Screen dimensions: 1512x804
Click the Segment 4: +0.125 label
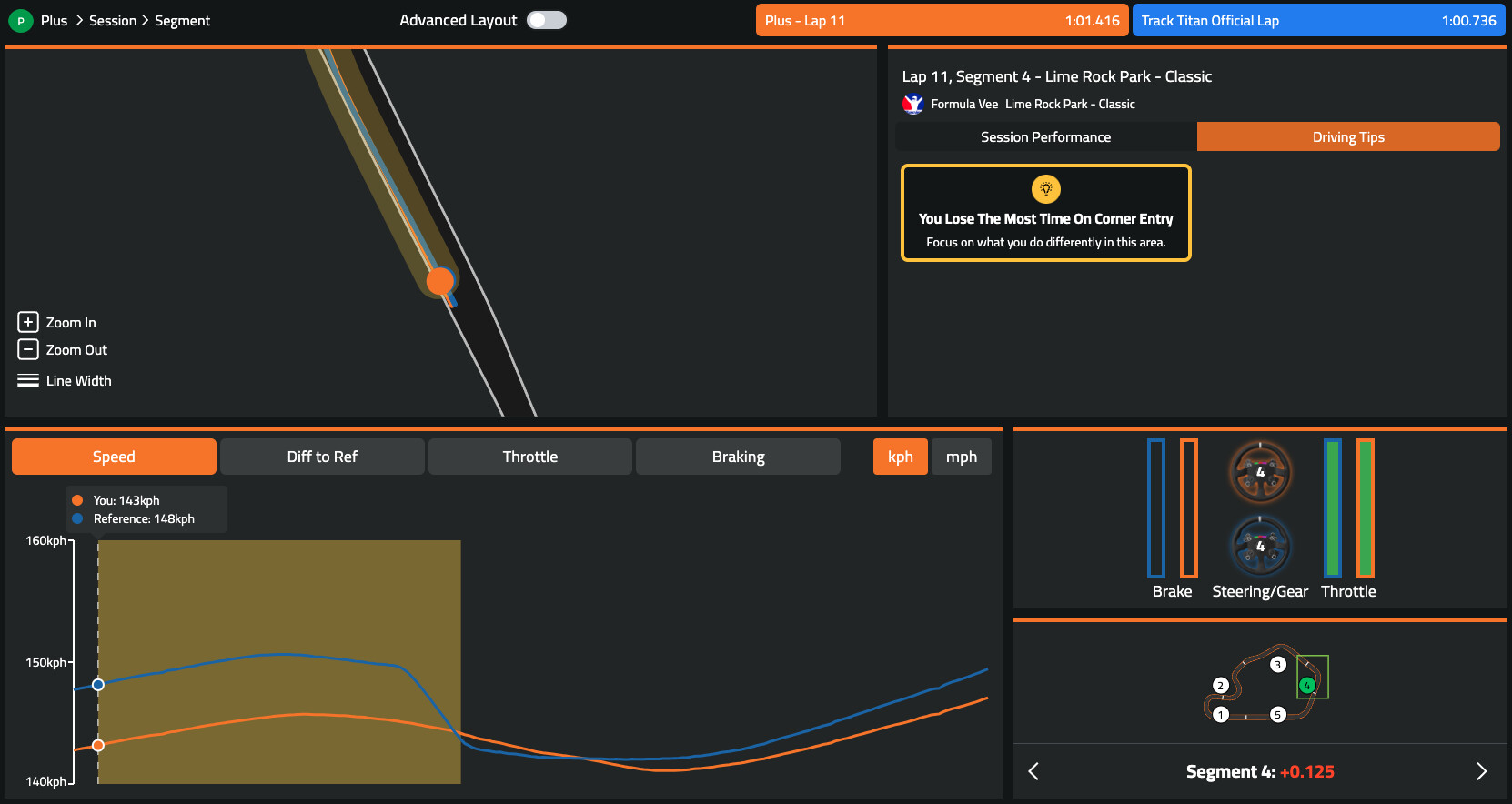click(x=1260, y=771)
